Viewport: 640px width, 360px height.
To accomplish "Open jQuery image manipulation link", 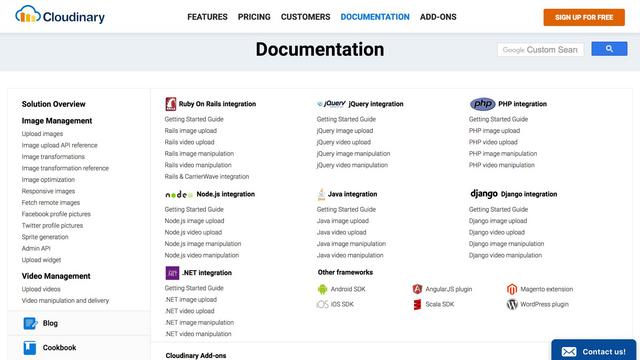I will click(353, 154).
